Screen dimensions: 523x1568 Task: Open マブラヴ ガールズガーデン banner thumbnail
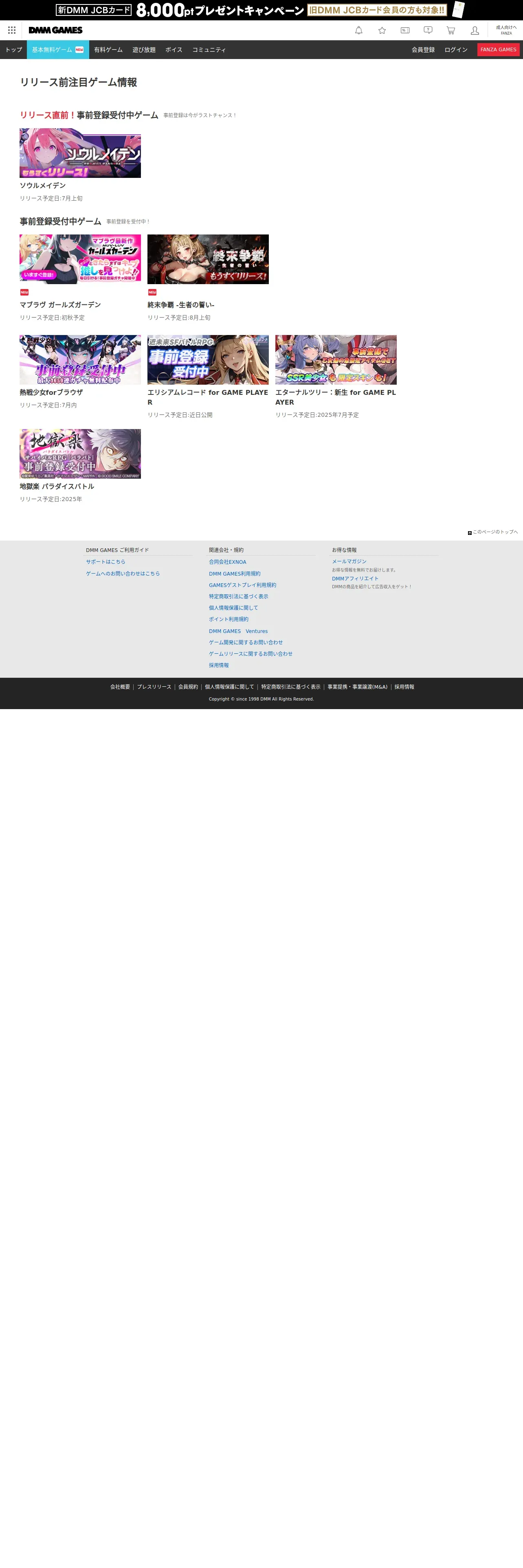80,259
